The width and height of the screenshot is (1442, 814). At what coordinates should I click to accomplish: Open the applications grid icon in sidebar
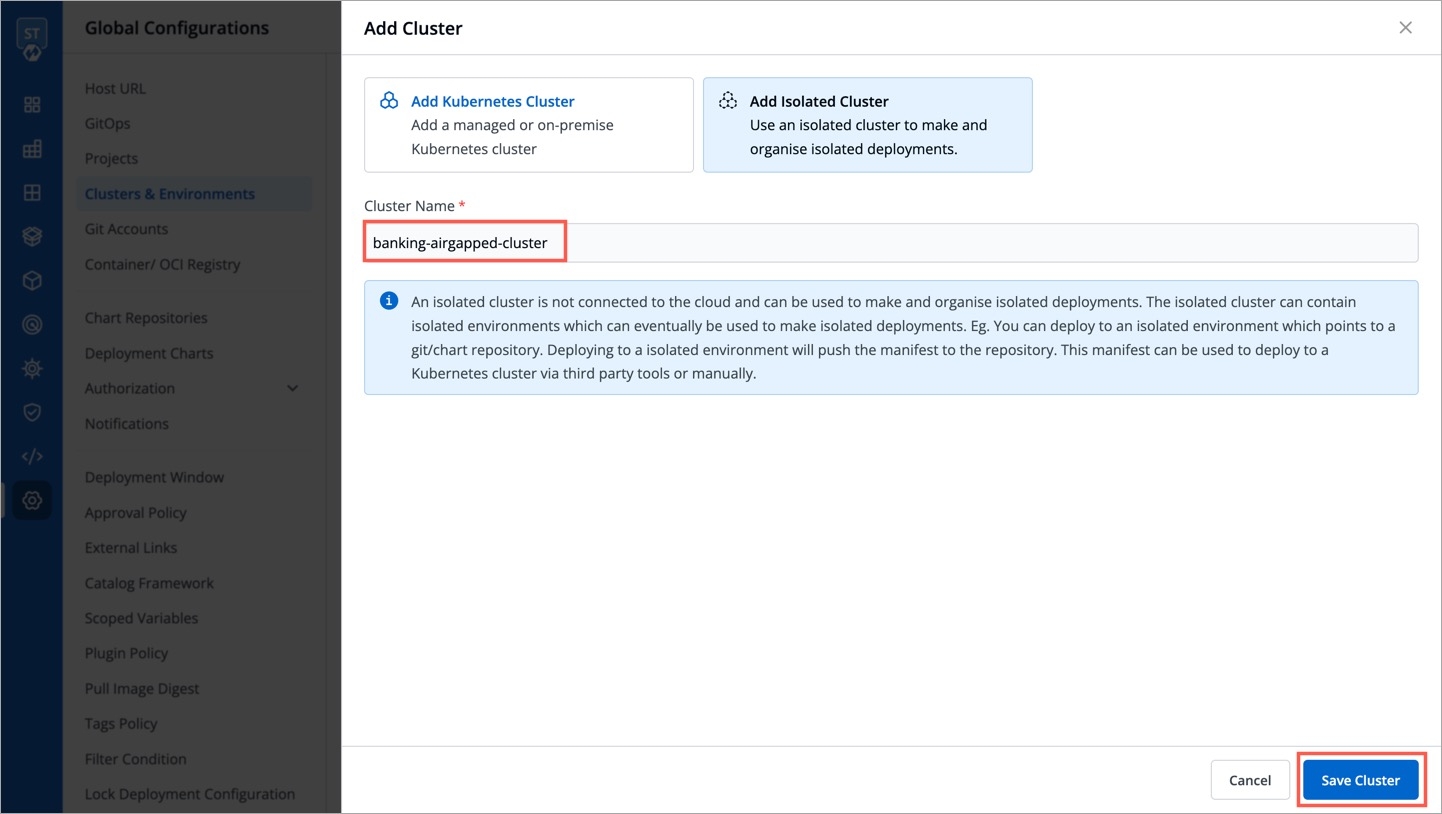click(x=32, y=105)
